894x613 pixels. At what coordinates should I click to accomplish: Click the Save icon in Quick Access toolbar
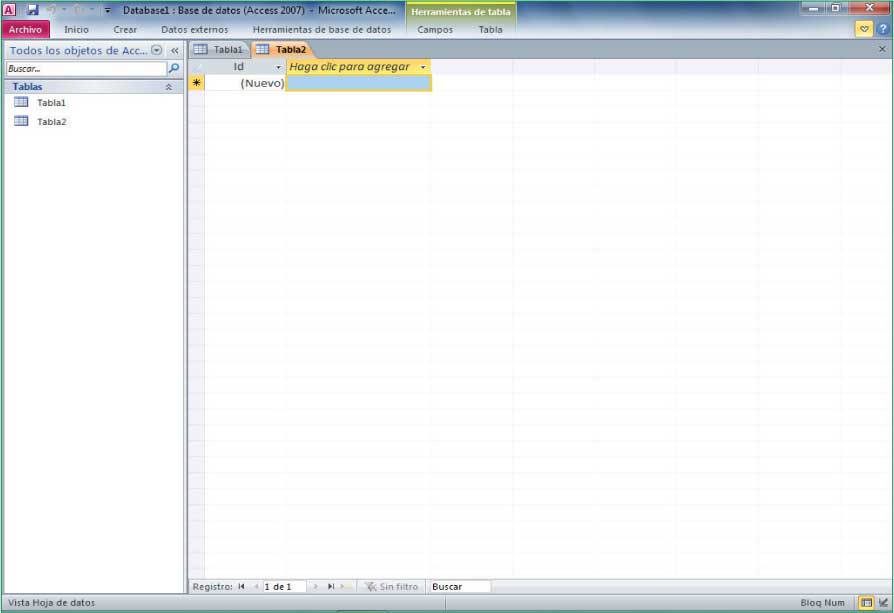pos(32,9)
